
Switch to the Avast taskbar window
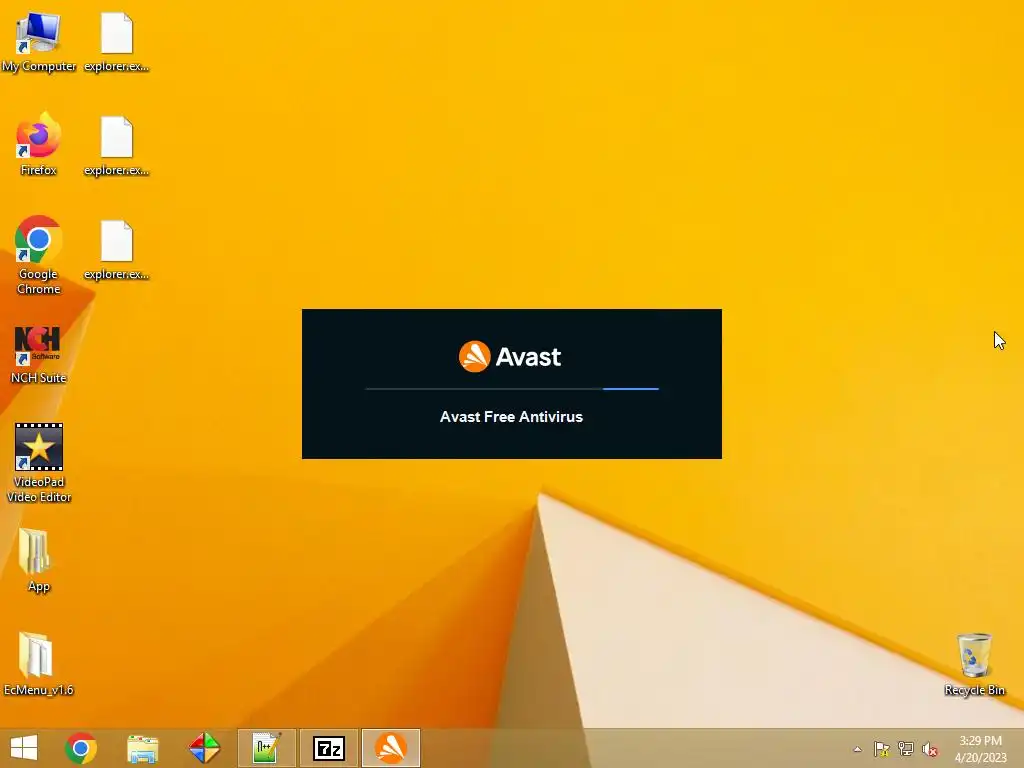pos(391,748)
